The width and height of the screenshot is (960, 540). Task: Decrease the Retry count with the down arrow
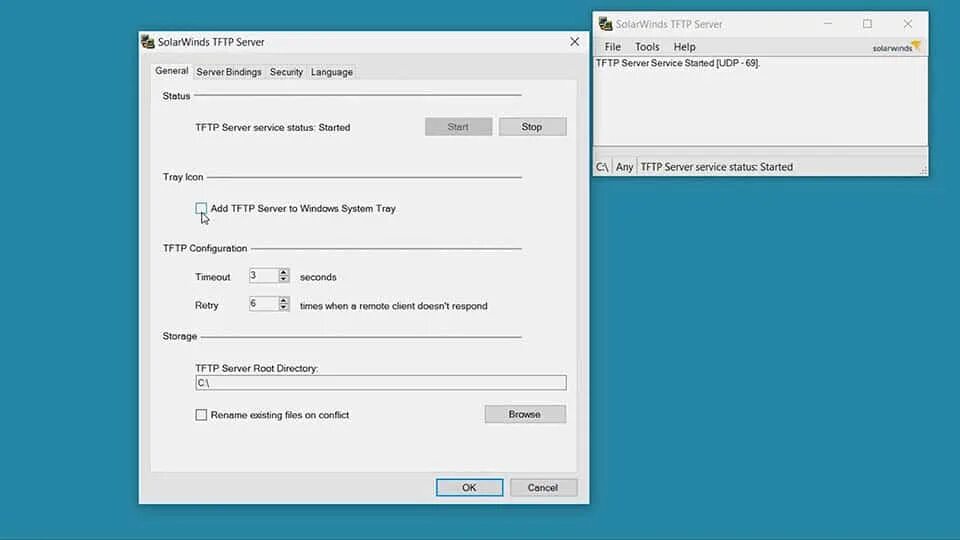tap(283, 307)
